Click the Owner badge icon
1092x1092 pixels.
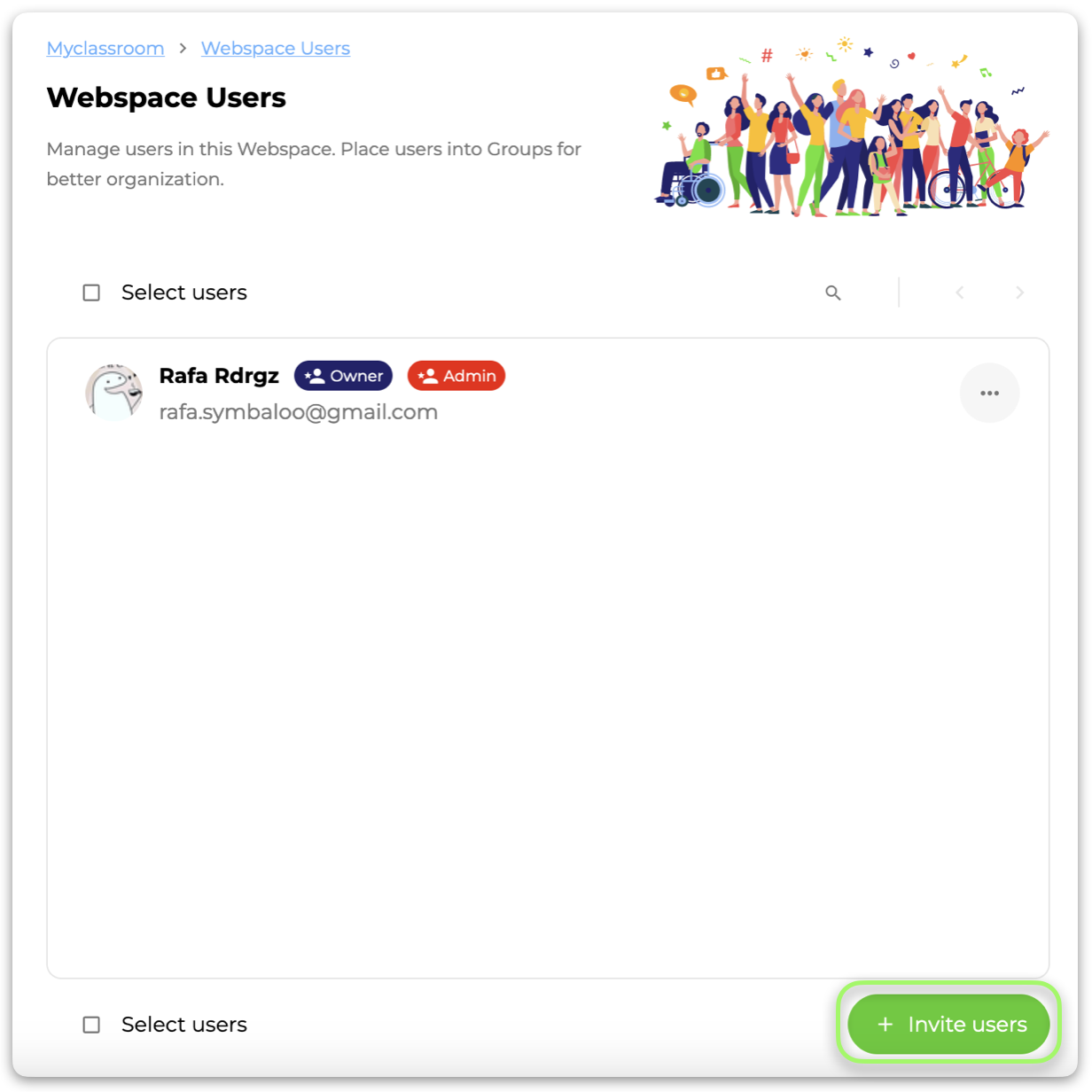point(315,376)
